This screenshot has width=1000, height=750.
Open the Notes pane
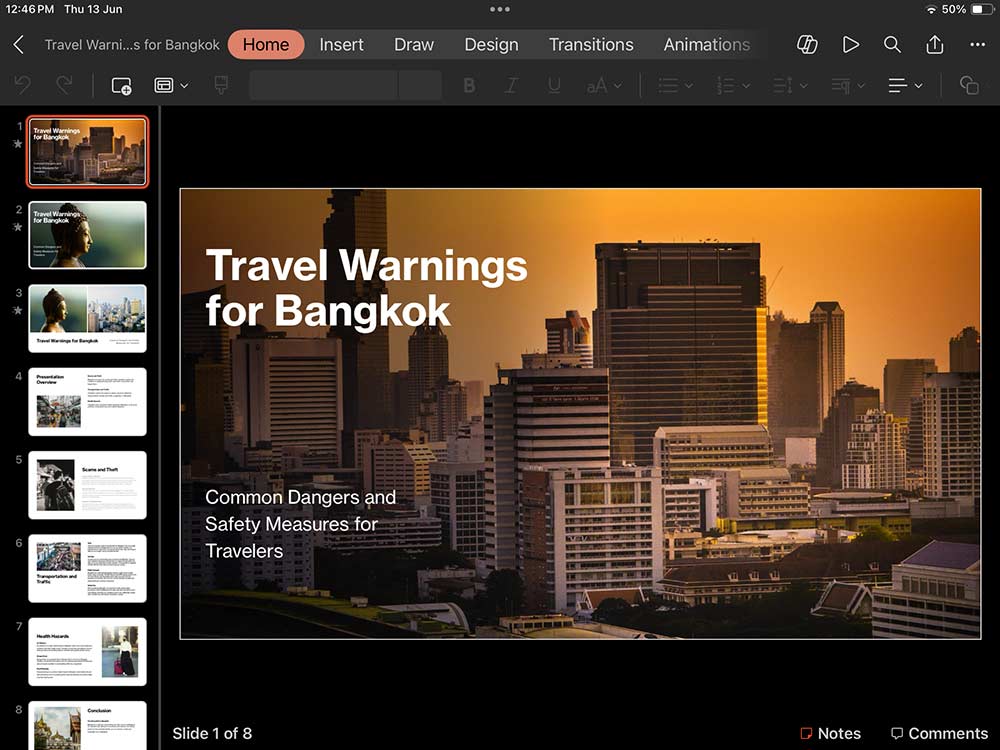tap(831, 733)
